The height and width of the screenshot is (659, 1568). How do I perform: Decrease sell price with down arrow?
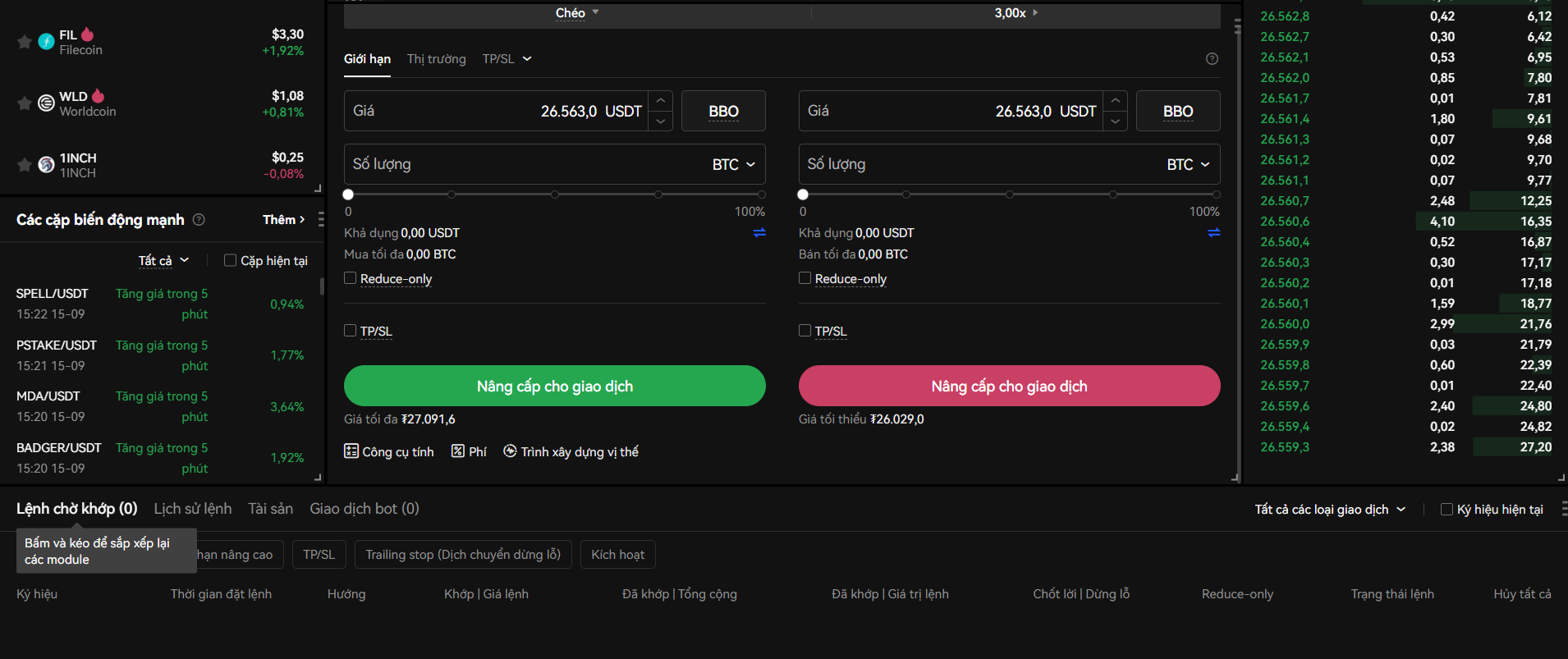(x=1115, y=121)
